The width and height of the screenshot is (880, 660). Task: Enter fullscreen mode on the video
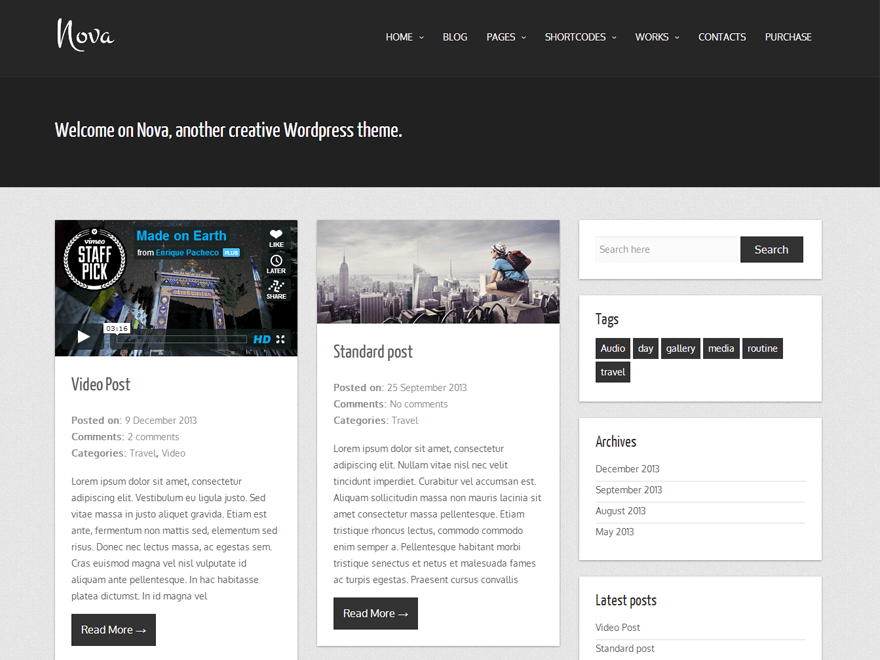pyautogui.click(x=281, y=339)
